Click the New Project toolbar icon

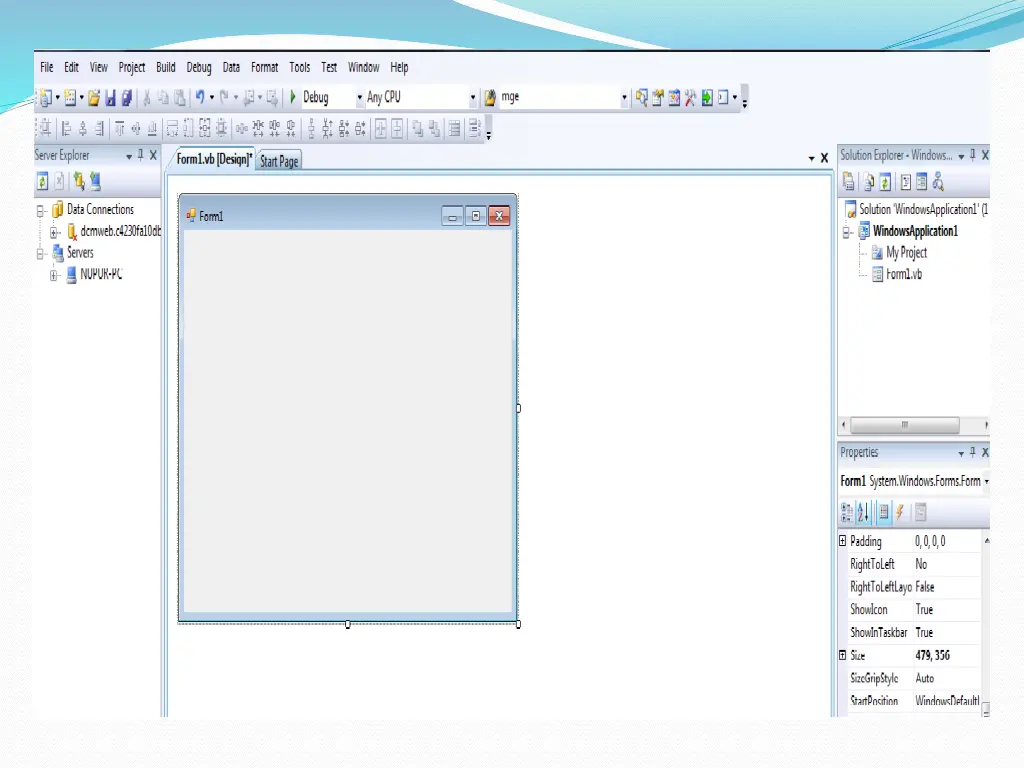pos(46,98)
